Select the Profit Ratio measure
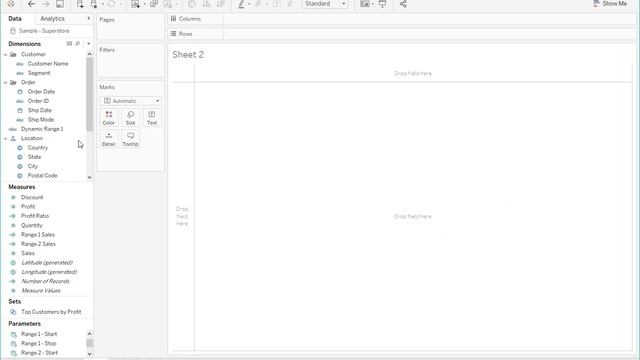This screenshot has height=360, width=640. (x=35, y=216)
